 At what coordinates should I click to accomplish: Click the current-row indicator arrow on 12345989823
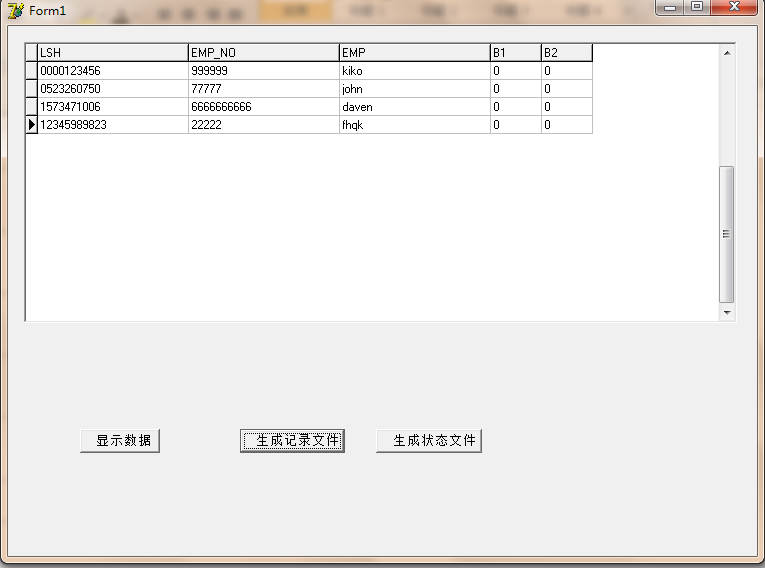[32, 125]
